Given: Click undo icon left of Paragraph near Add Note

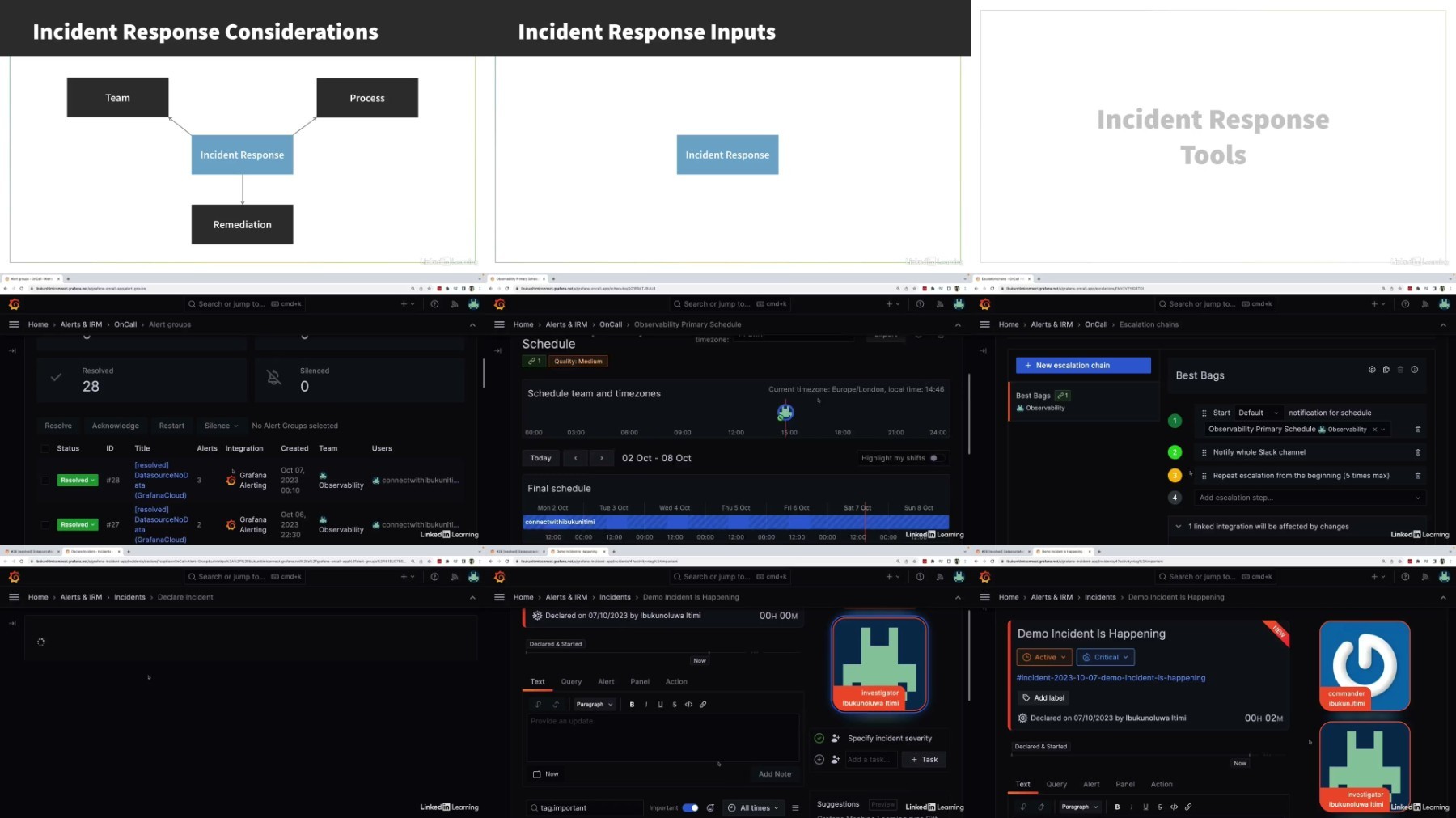Looking at the screenshot, I should click(538, 705).
